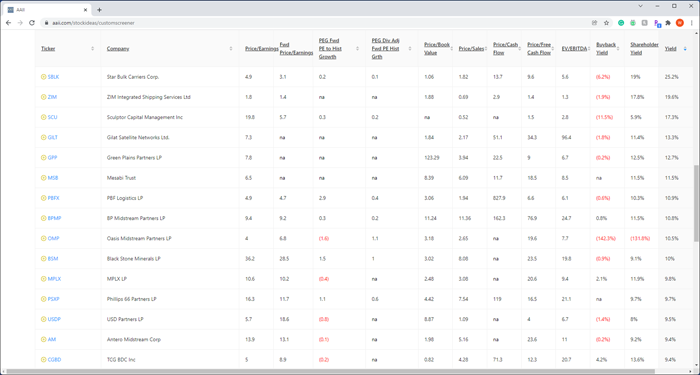The image size is (700, 375).
Task: Sort by Price/Cash Flow column
Action: point(506,49)
